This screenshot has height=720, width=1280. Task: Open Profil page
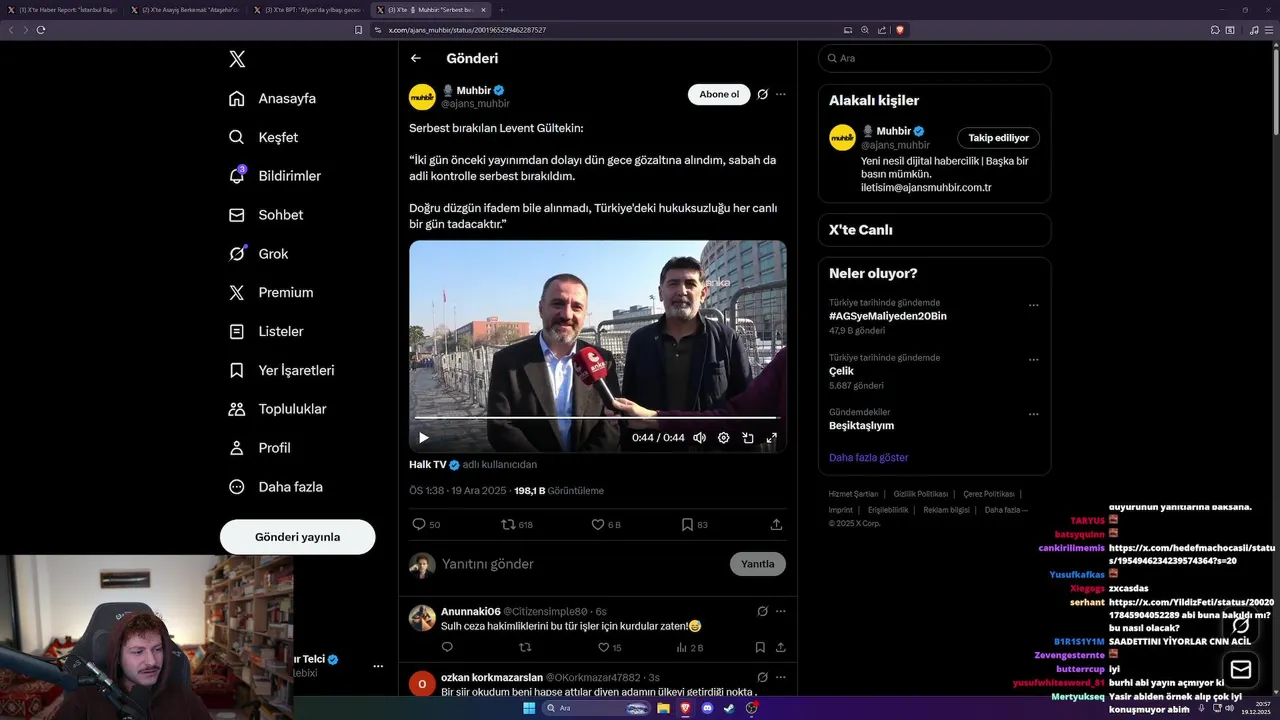(260, 448)
